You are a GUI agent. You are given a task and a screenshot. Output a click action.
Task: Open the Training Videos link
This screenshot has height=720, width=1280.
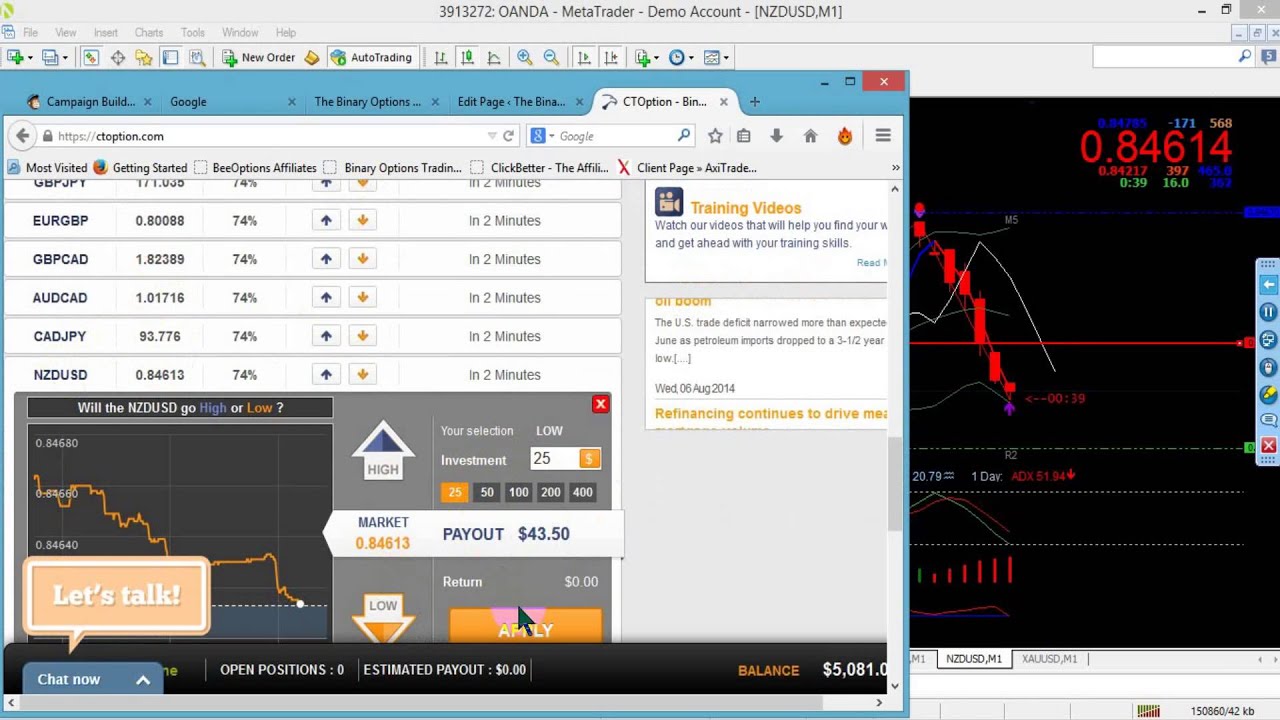(x=746, y=208)
